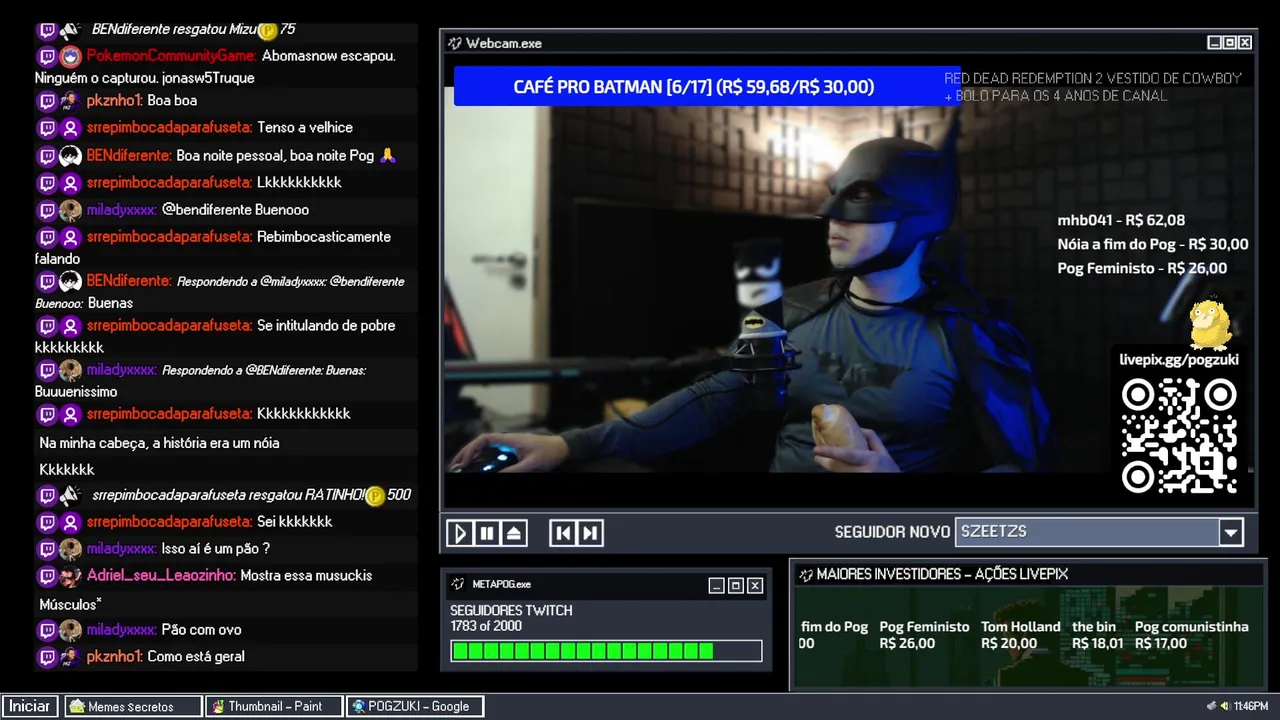The height and width of the screenshot is (720, 1280).
Task: Click Pog comunistinha R$ 17,00 investor entry
Action: pos(1192,635)
